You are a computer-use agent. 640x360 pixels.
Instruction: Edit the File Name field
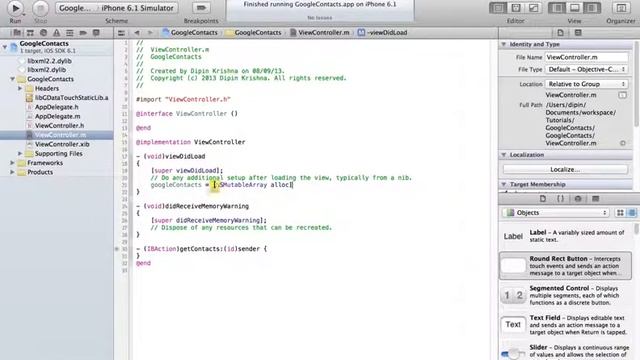[x=587, y=57]
